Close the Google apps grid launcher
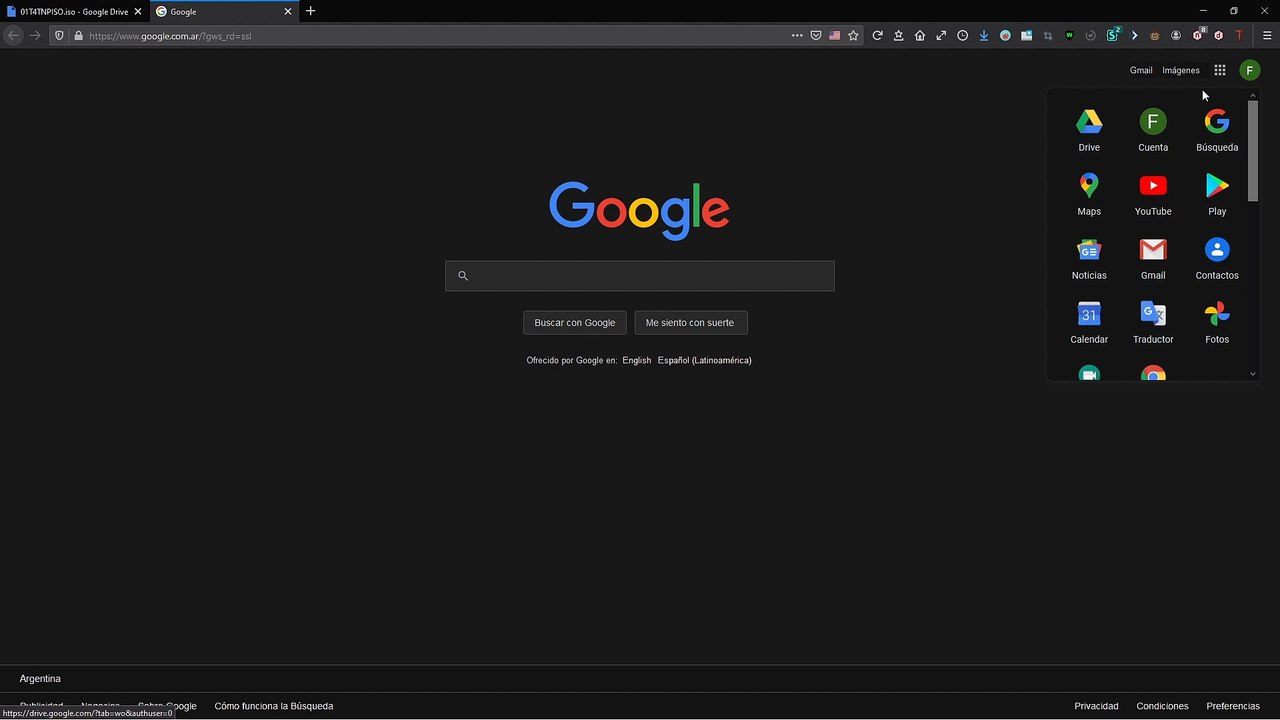The image size is (1280, 720). 1220,70
